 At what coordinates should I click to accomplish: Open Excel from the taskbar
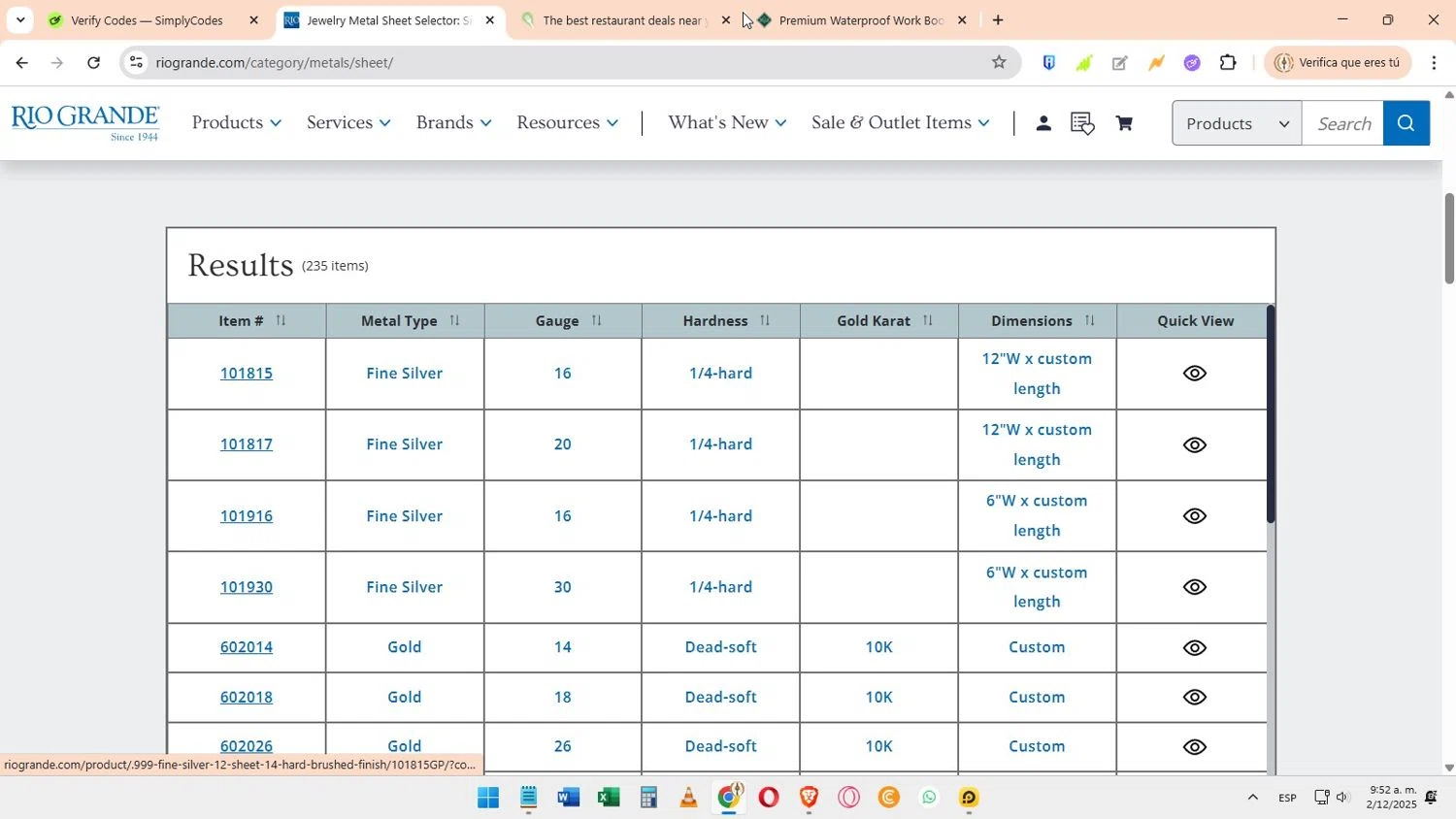point(609,798)
